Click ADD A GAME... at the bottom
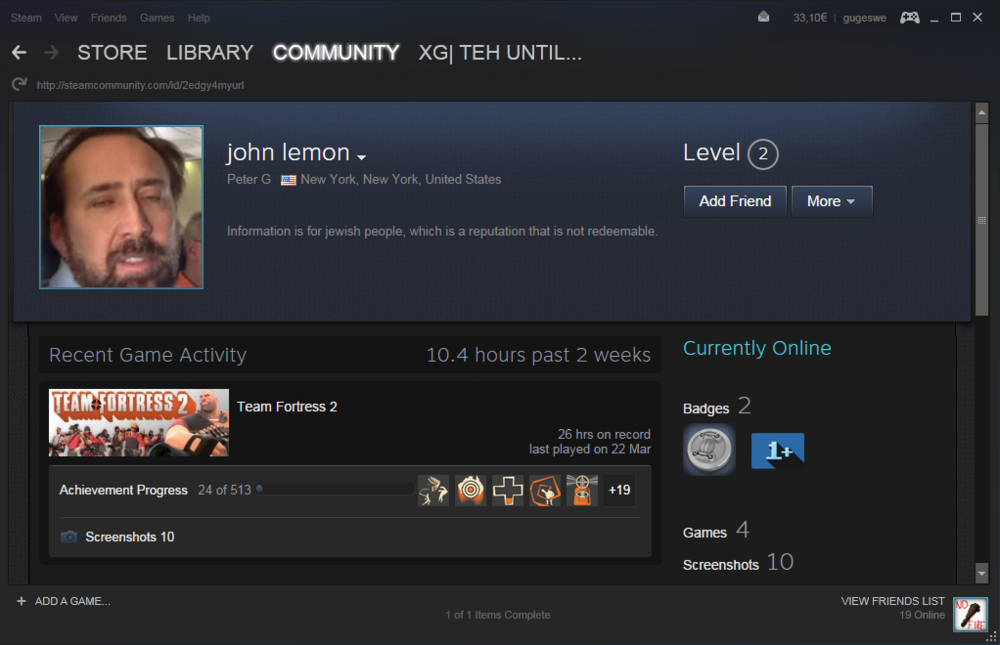The width and height of the screenshot is (1000, 645). 72,601
